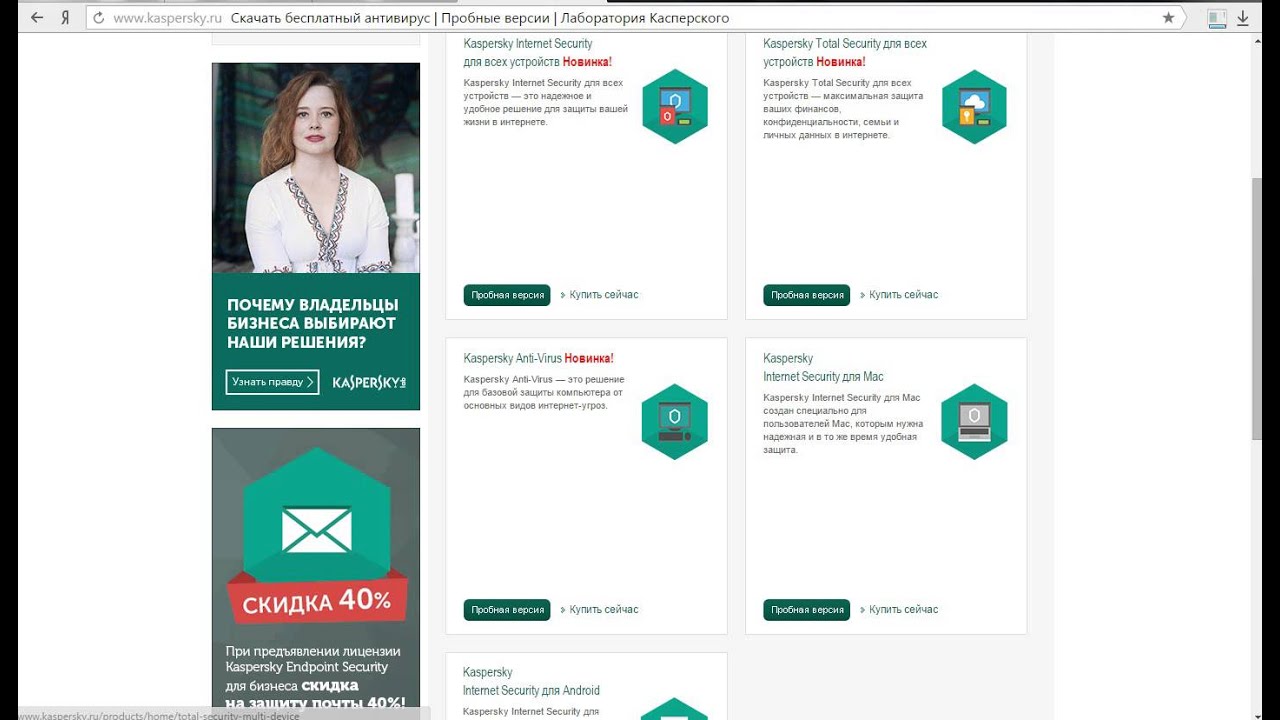Click Купить сейчас for Kaspersky Internet Security
1280x720 pixels.
[603, 295]
